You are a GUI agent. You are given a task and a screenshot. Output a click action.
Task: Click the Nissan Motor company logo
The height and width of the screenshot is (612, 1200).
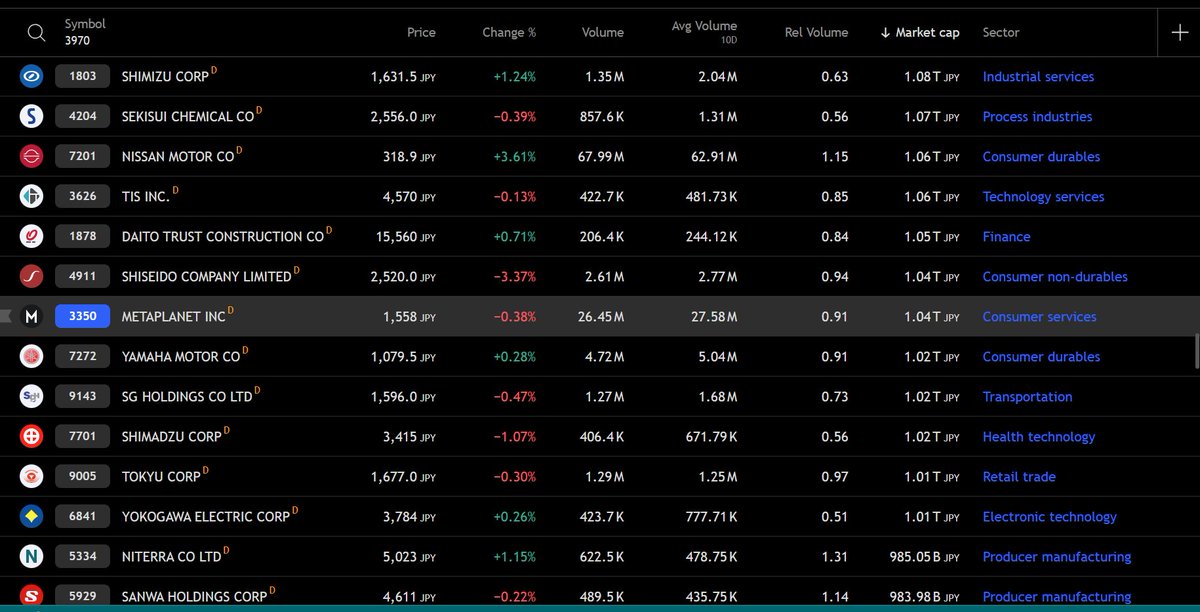coord(32,156)
